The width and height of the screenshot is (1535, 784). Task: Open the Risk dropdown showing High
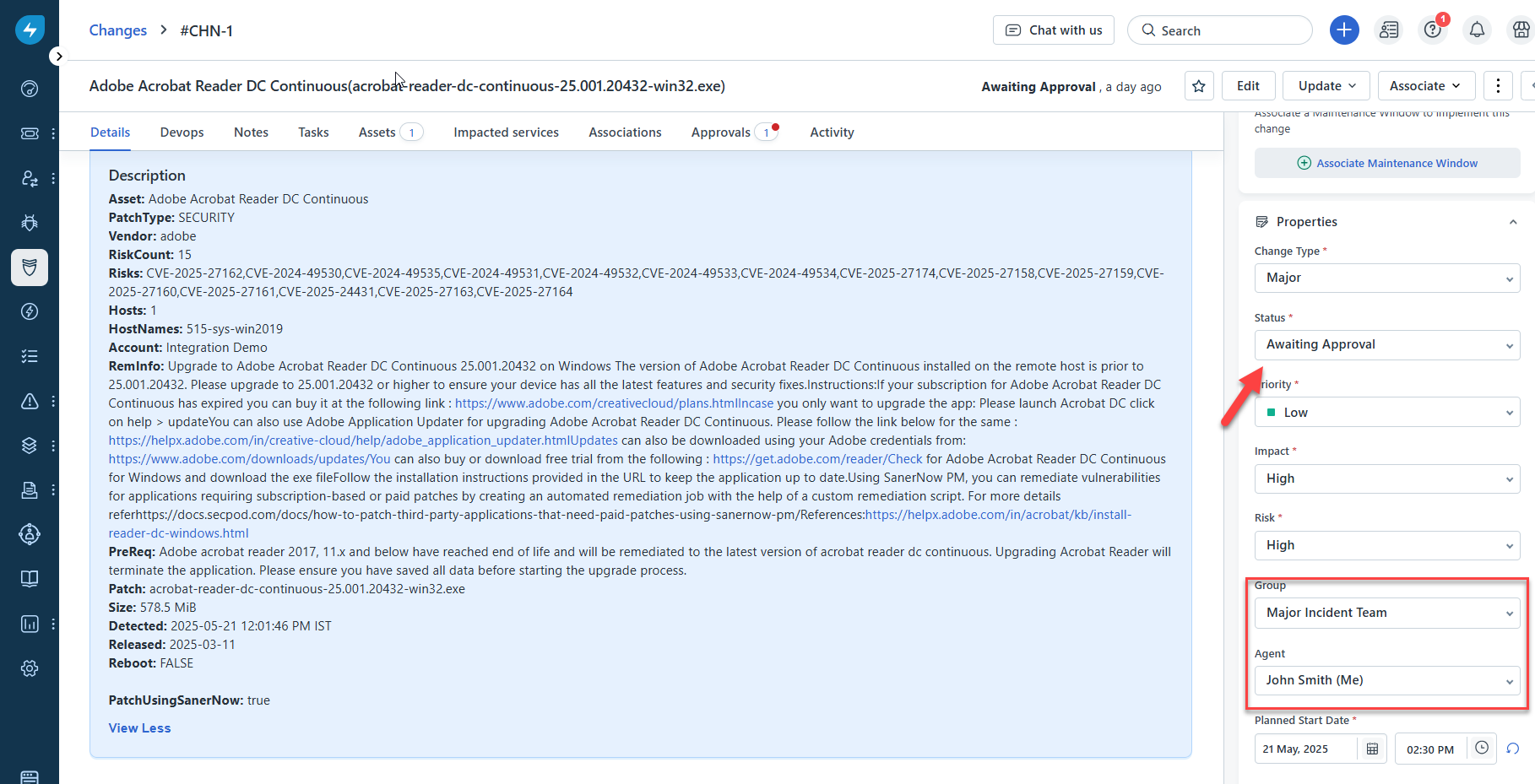pyautogui.click(x=1387, y=545)
